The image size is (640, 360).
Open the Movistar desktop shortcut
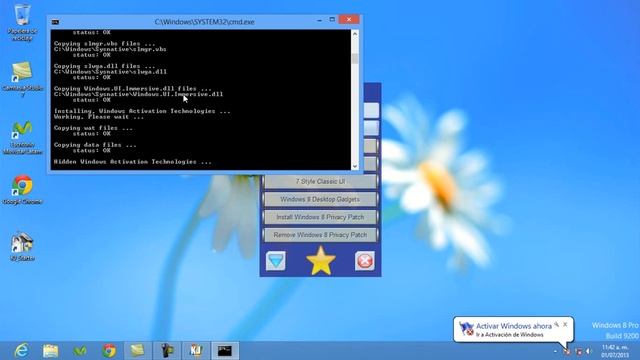22,137
